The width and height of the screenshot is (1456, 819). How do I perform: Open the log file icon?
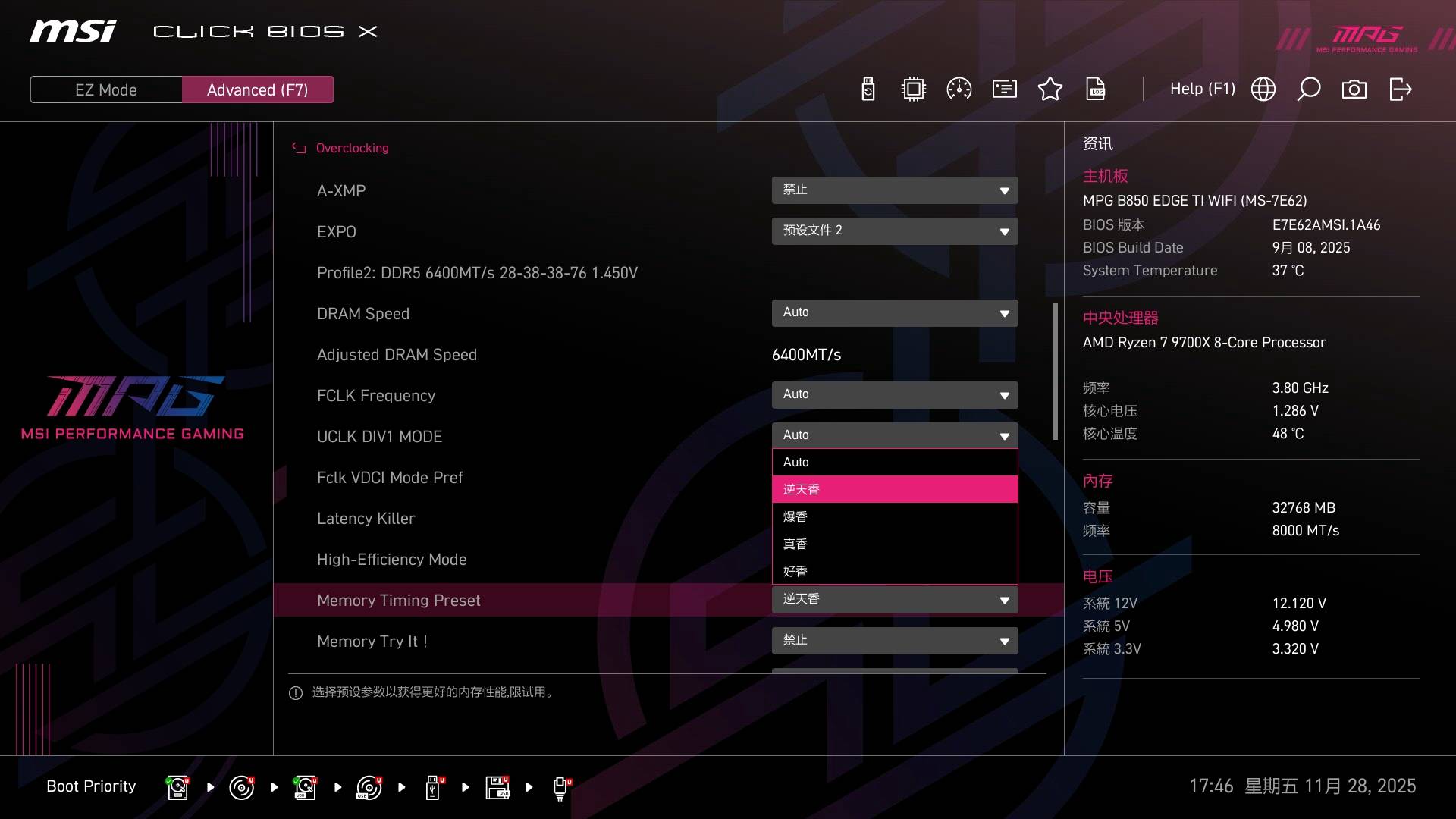(1096, 89)
